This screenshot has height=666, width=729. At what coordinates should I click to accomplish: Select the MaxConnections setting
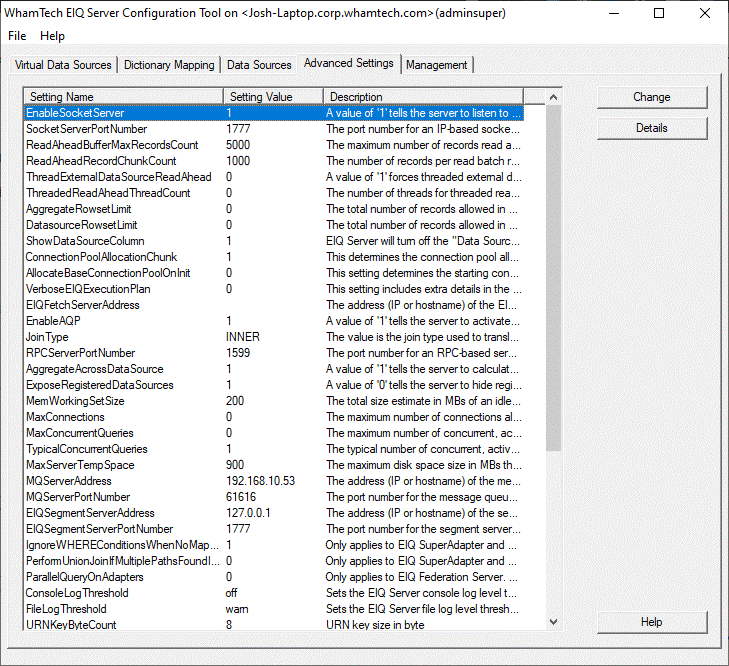pyautogui.click(x=274, y=417)
